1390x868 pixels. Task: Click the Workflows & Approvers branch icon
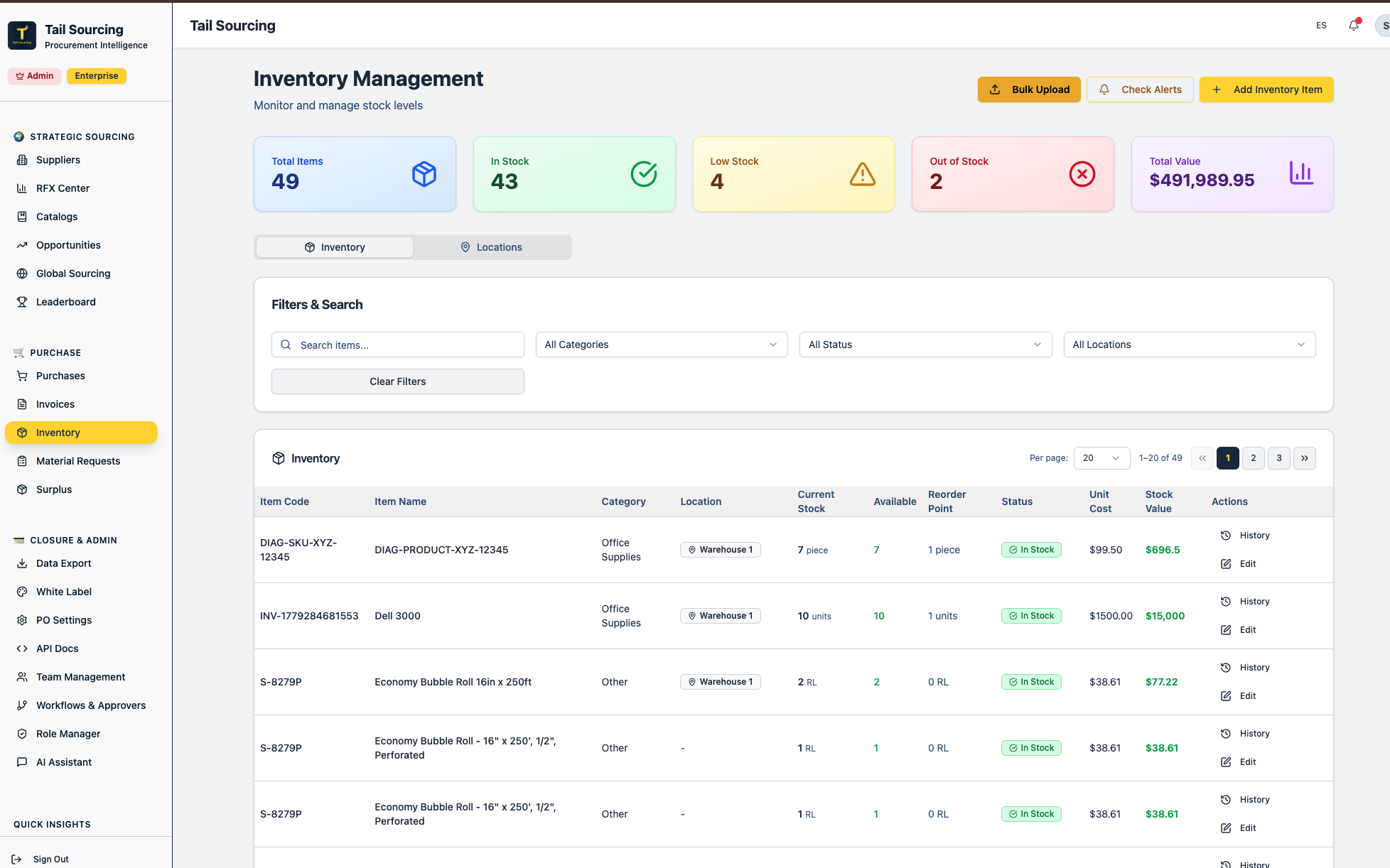pos(22,705)
